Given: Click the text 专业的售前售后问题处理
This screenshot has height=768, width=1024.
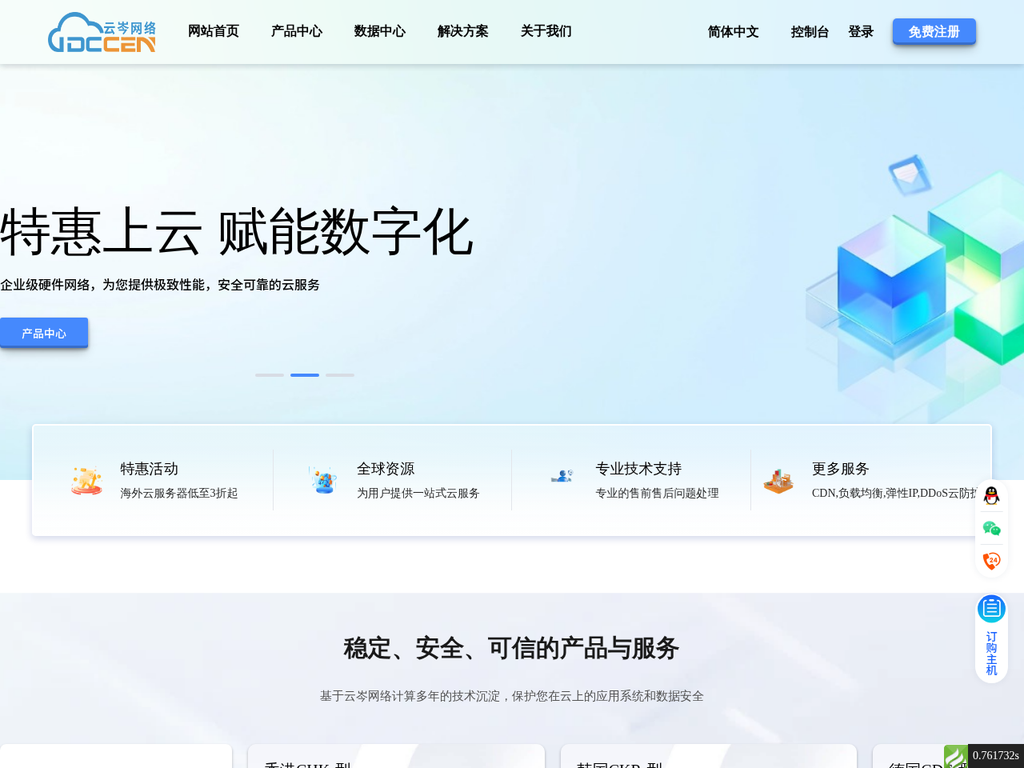Looking at the screenshot, I should tap(657, 493).
